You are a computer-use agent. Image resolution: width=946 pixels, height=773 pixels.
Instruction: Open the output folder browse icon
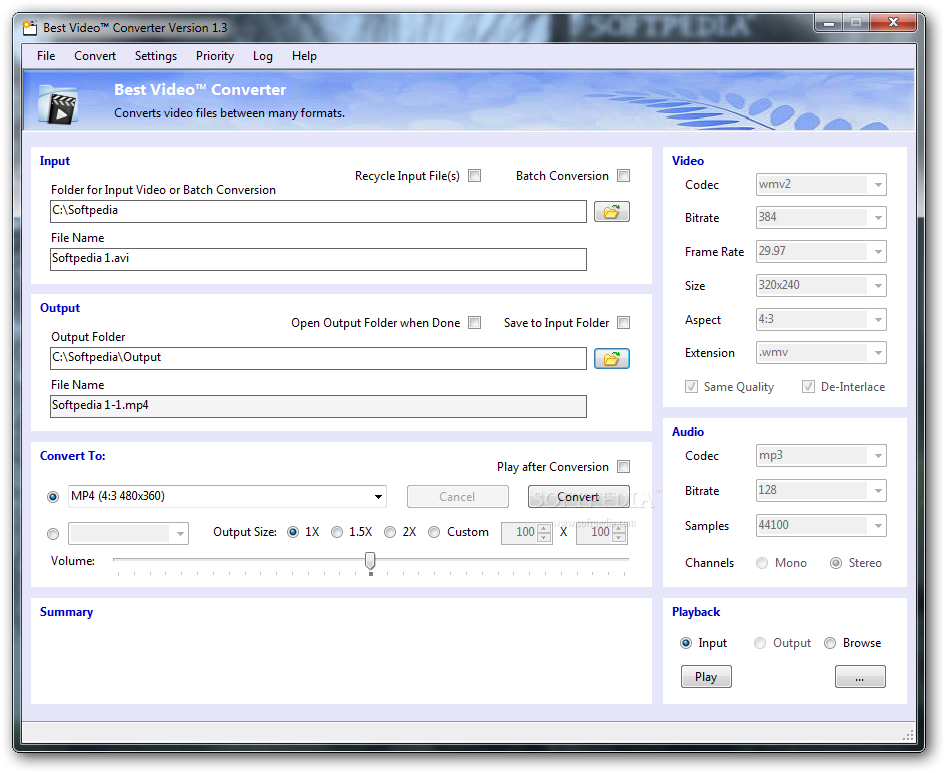(611, 359)
